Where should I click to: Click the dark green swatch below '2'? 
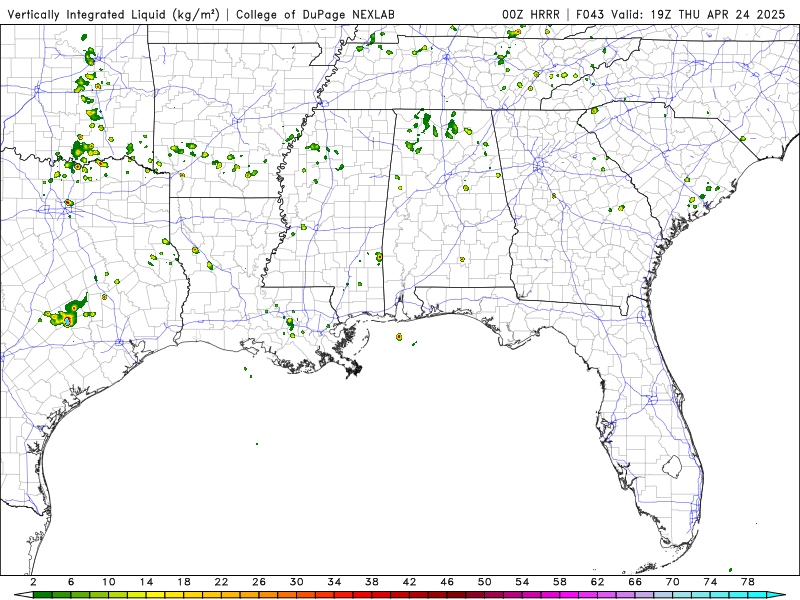(x=42, y=595)
